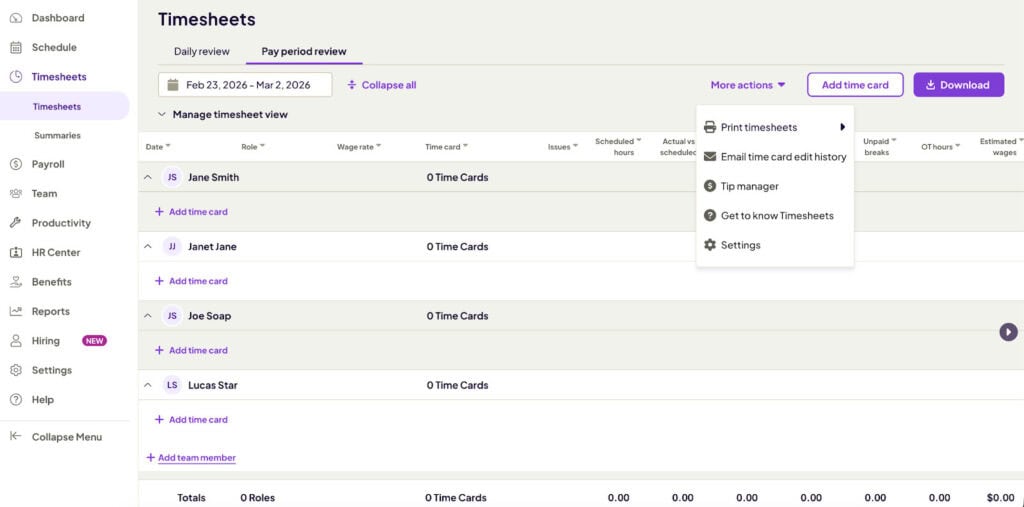Expand Manage timesheet view section
Image resolution: width=1024 pixels, height=507 pixels.
(x=223, y=114)
